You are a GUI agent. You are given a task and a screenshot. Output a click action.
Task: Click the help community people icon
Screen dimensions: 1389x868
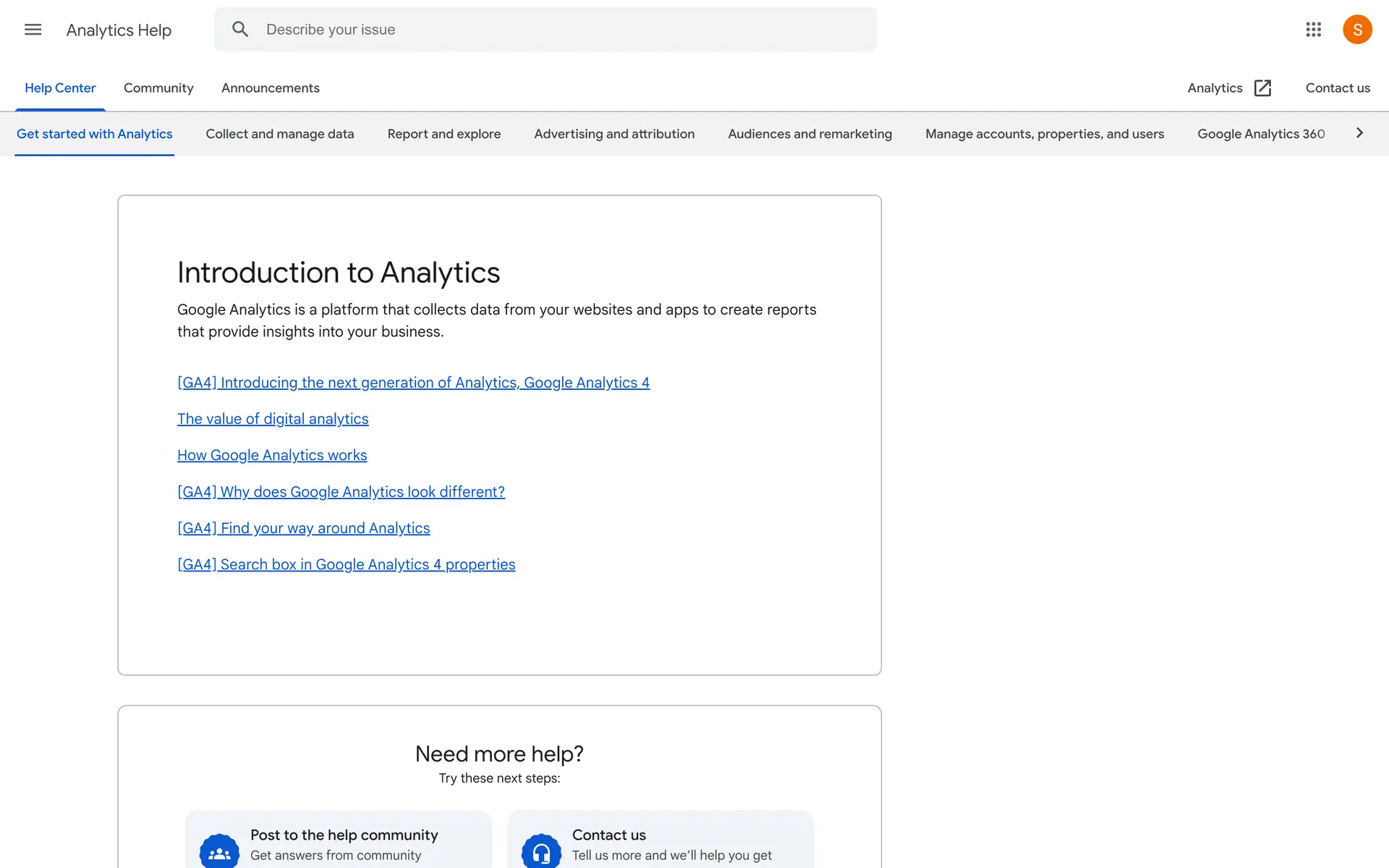point(219,852)
